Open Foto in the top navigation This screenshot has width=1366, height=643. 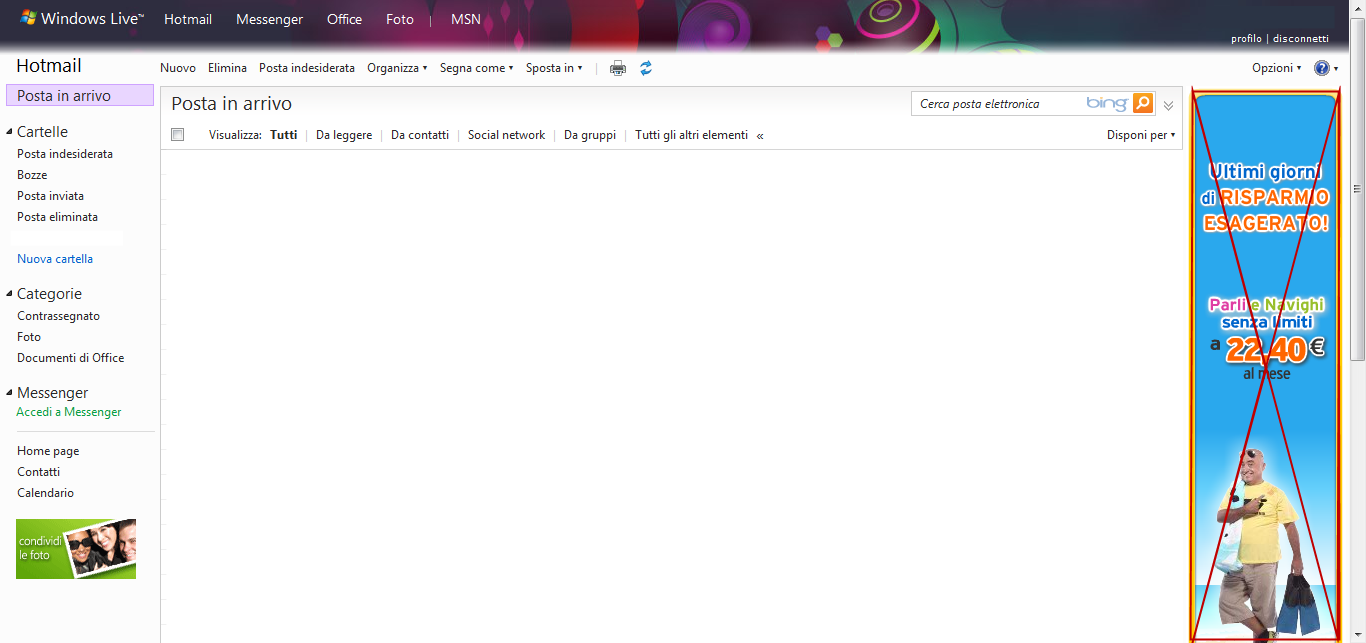pyautogui.click(x=400, y=19)
